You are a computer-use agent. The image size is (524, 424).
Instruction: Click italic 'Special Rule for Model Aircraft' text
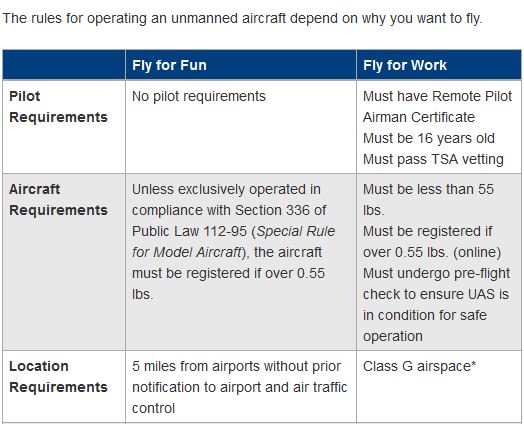[233, 242]
